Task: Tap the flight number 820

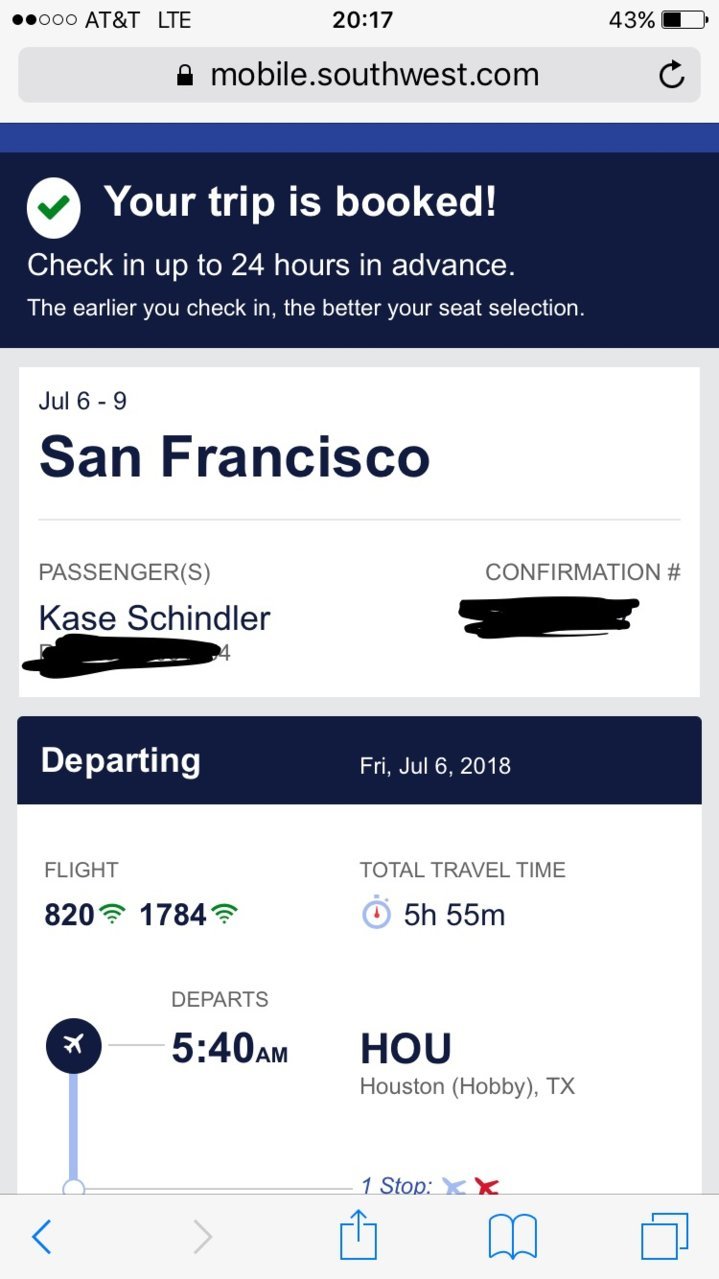Action: click(x=69, y=914)
